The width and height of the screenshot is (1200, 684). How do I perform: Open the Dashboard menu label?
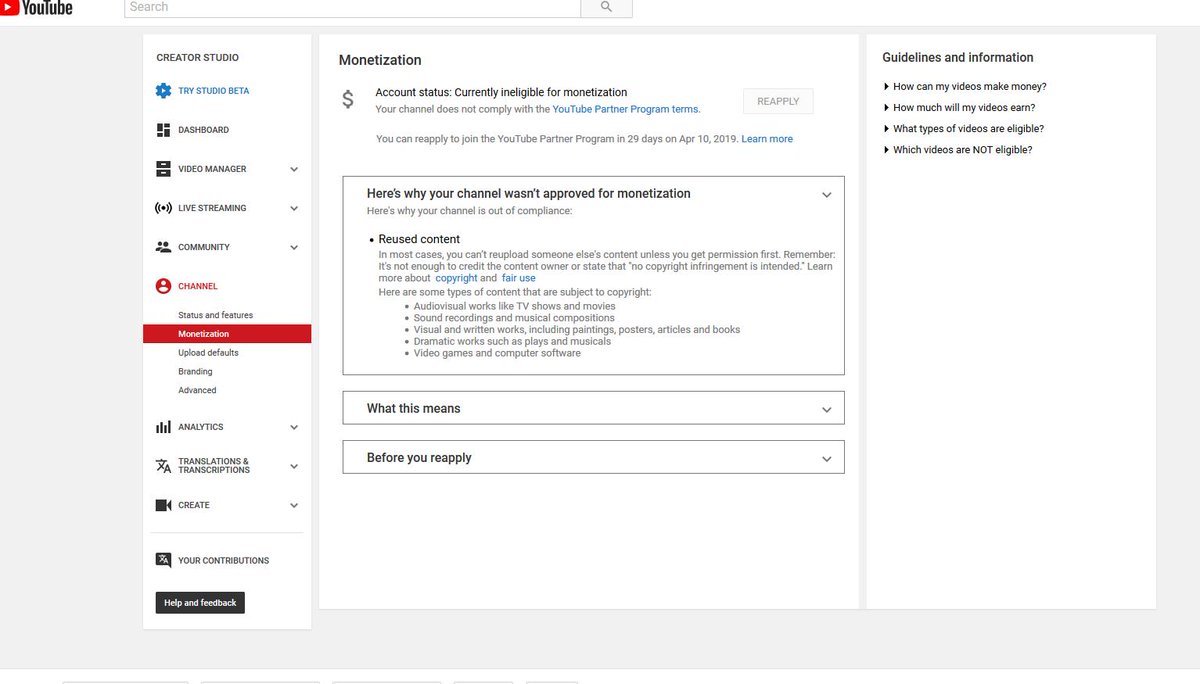203,130
